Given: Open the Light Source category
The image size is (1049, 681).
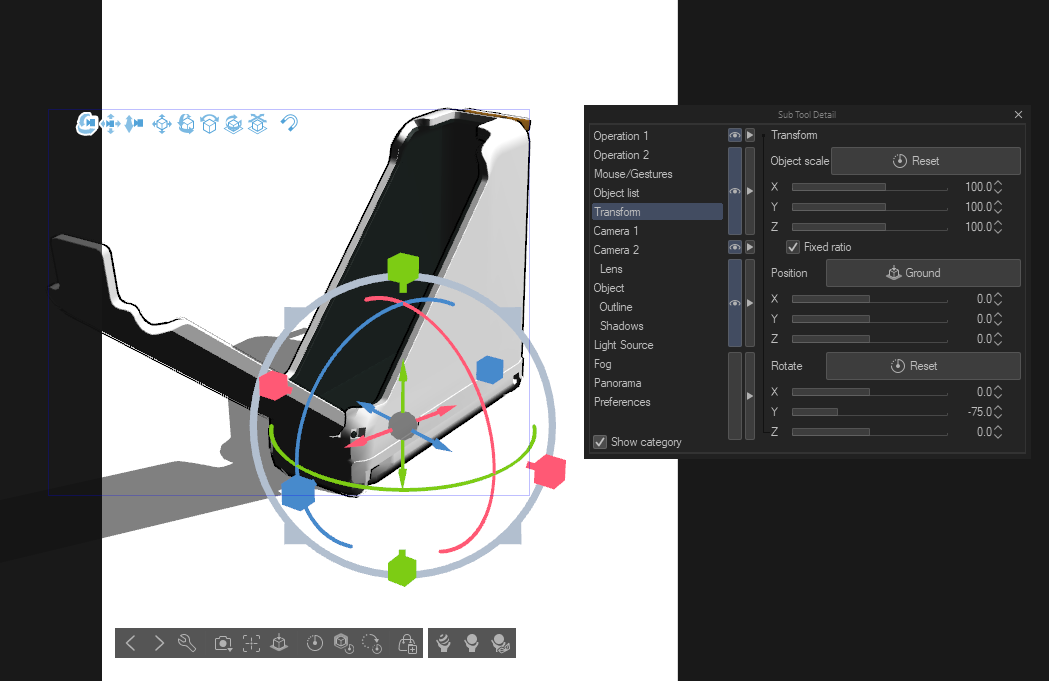Looking at the screenshot, I should [x=623, y=345].
